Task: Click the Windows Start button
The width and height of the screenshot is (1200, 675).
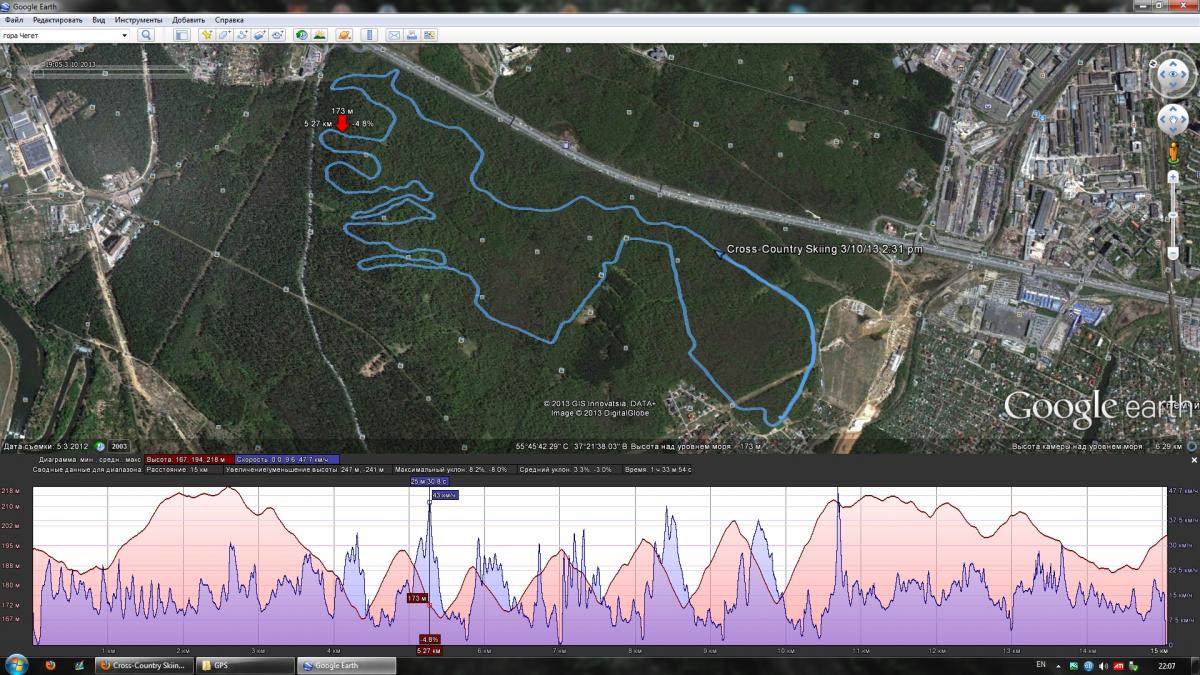Action: click(x=16, y=665)
